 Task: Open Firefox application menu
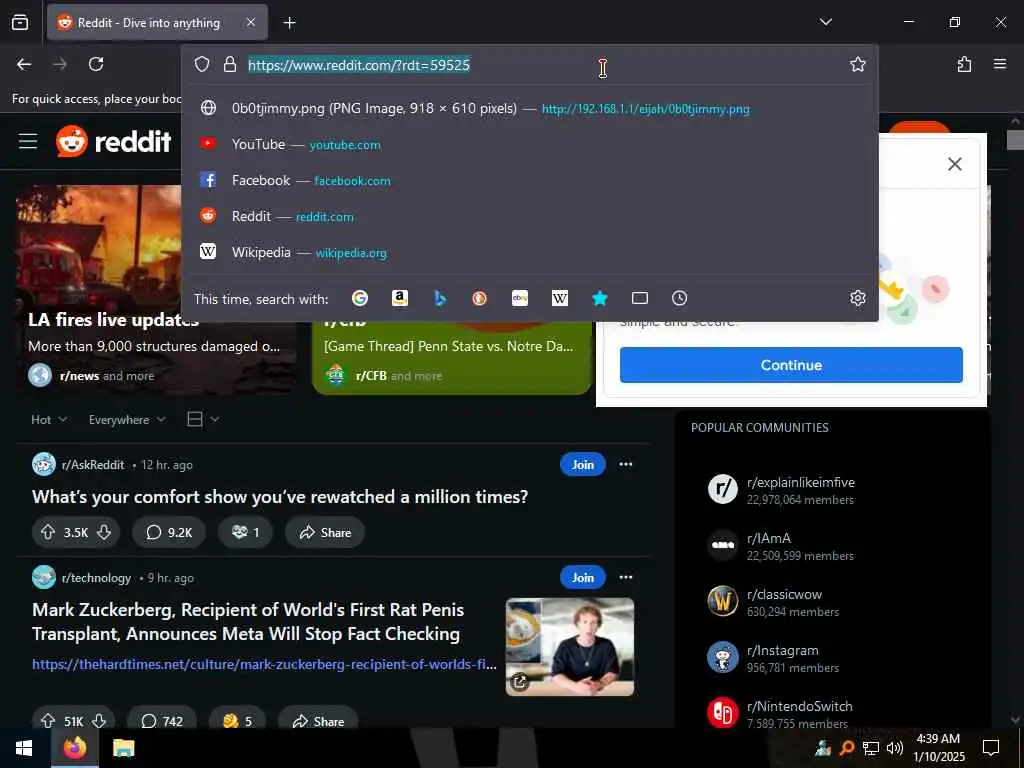[999, 64]
